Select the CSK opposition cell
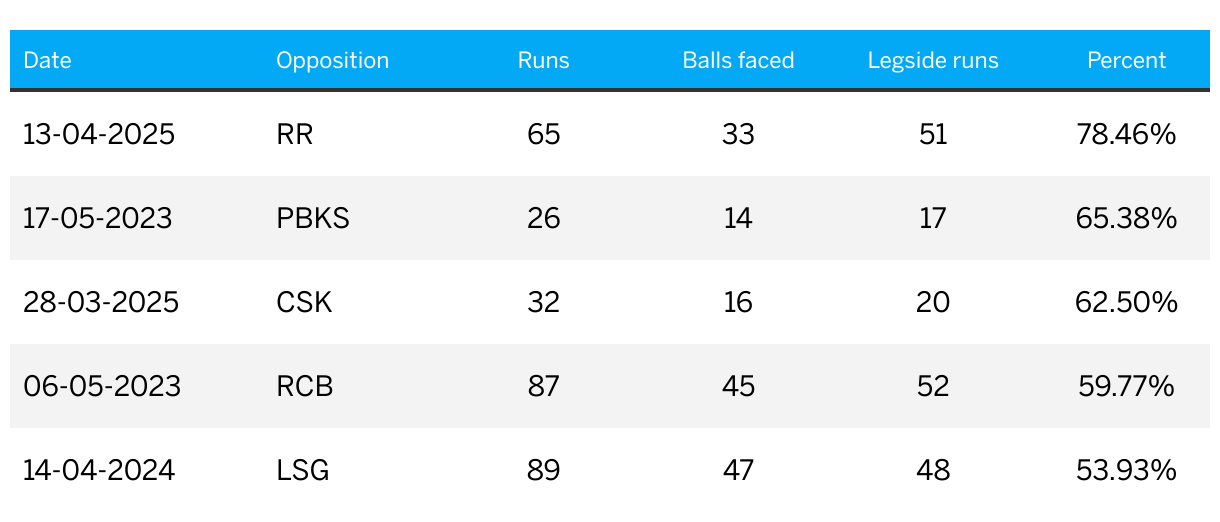1220x522 pixels. pos(304,302)
